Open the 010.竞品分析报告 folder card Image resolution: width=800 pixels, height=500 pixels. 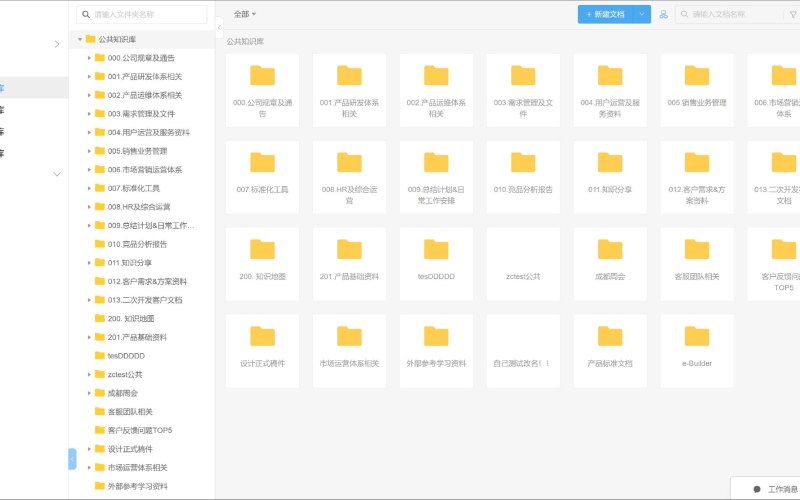point(523,177)
